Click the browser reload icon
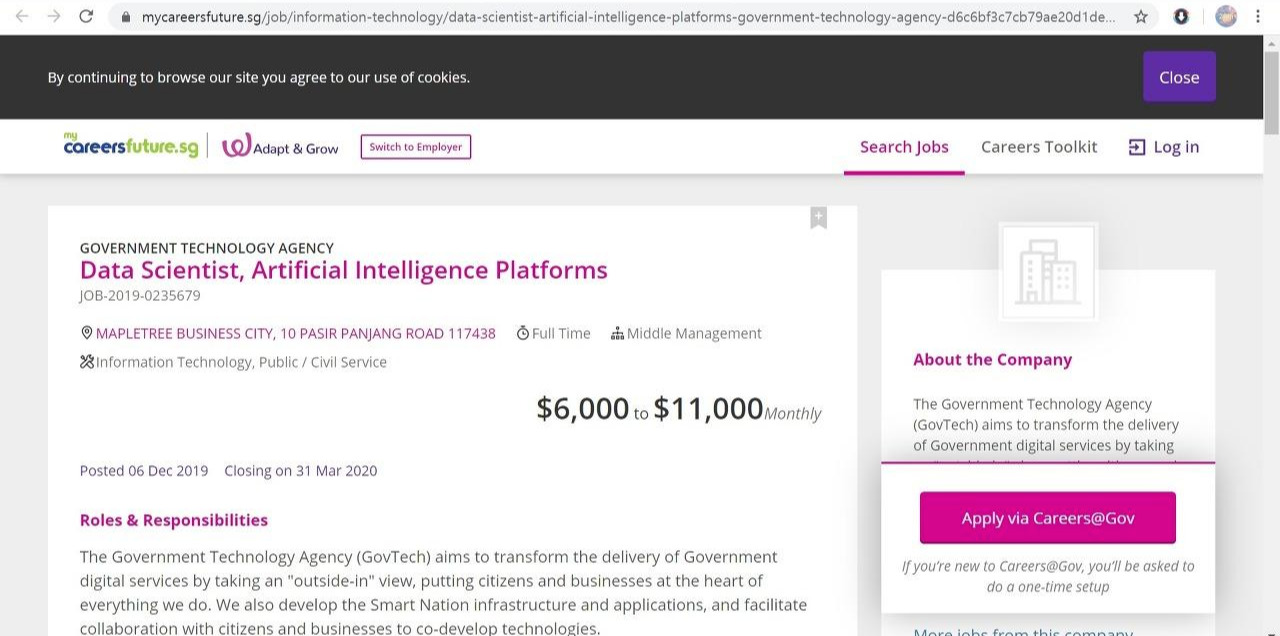 coord(86,16)
